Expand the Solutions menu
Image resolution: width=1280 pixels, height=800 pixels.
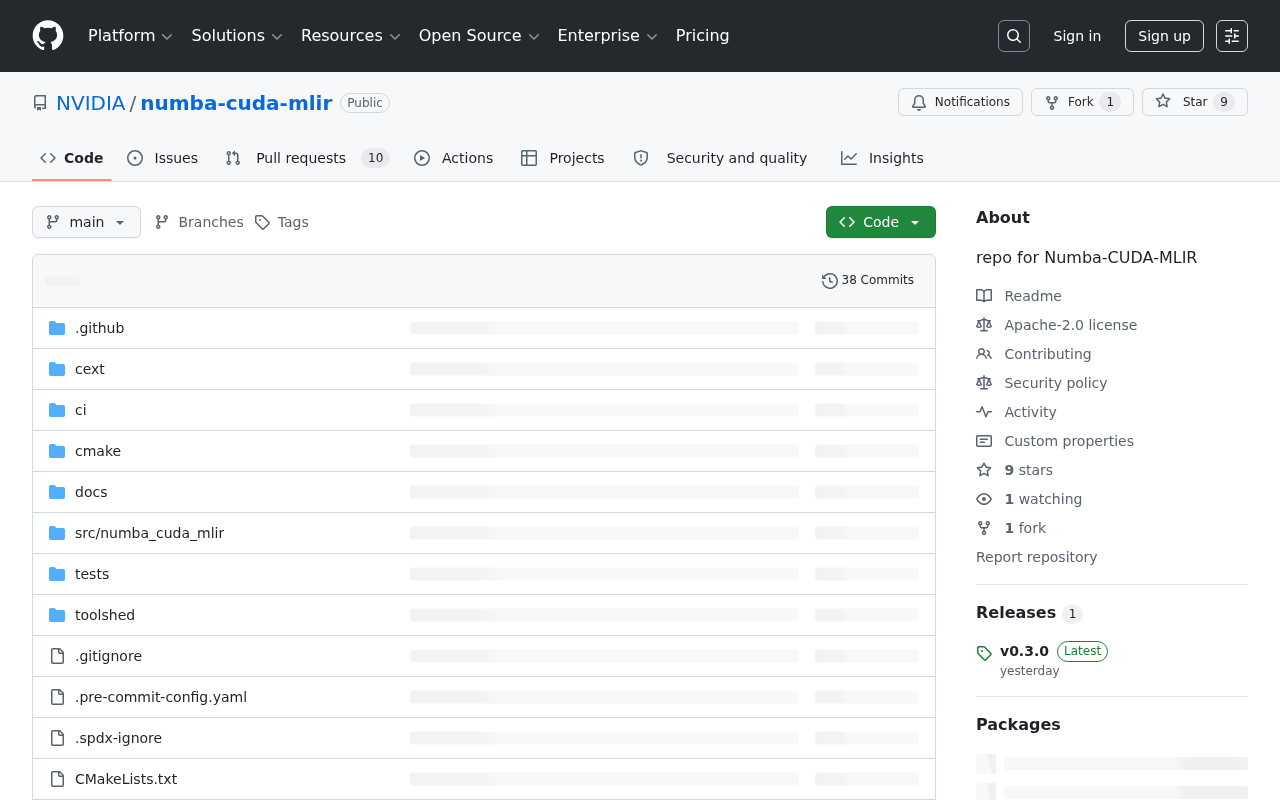(x=237, y=36)
